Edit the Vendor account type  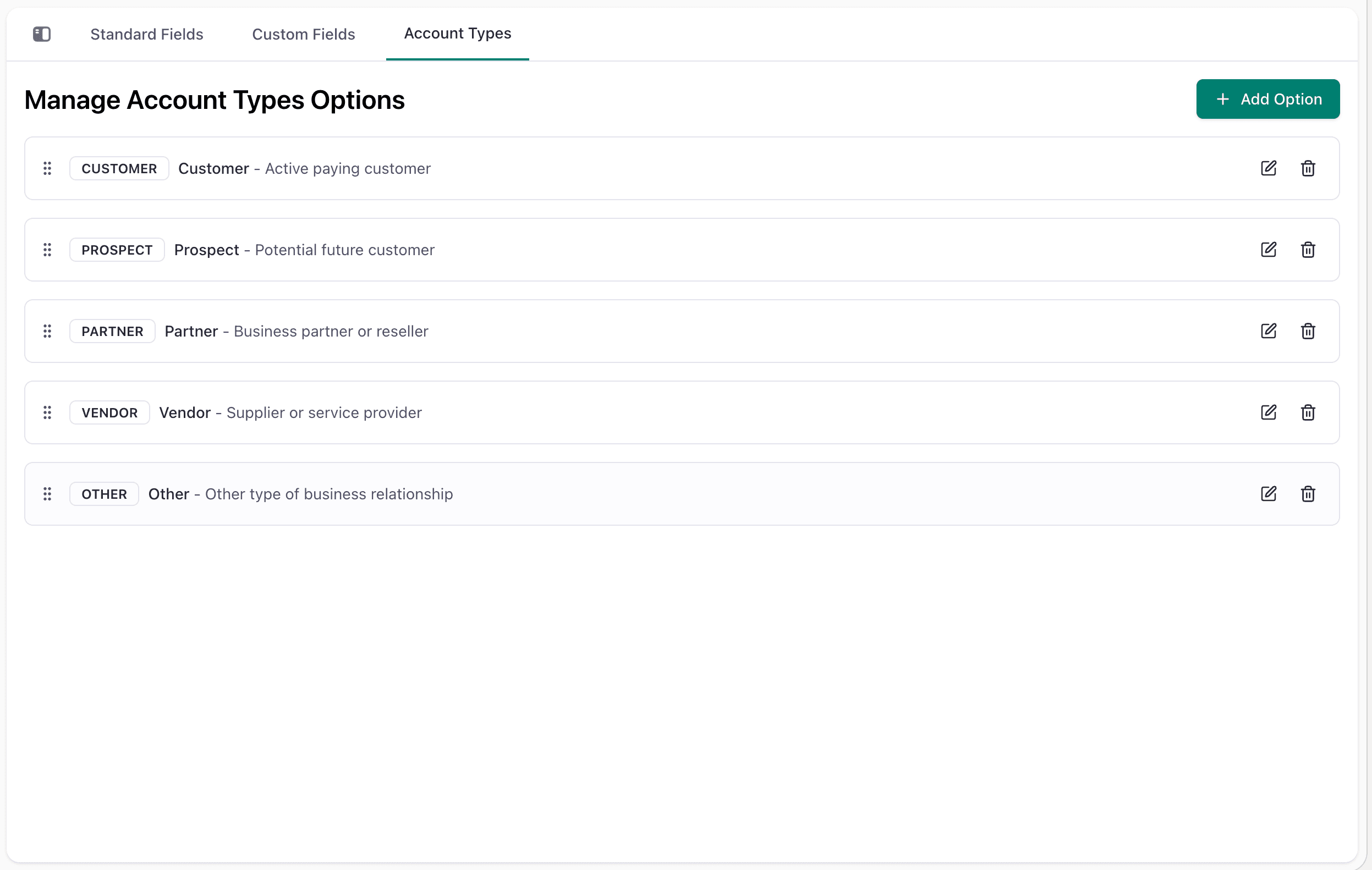tap(1269, 413)
